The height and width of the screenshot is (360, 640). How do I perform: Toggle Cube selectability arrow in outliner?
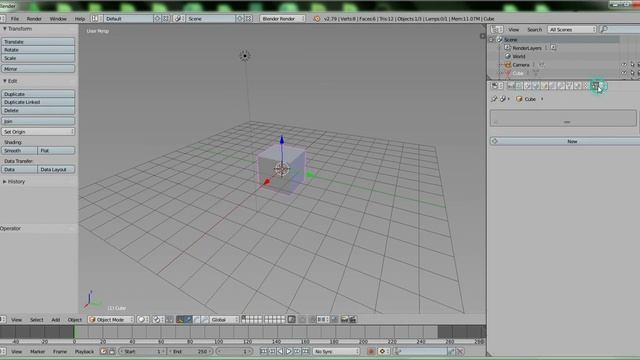coord(632,73)
